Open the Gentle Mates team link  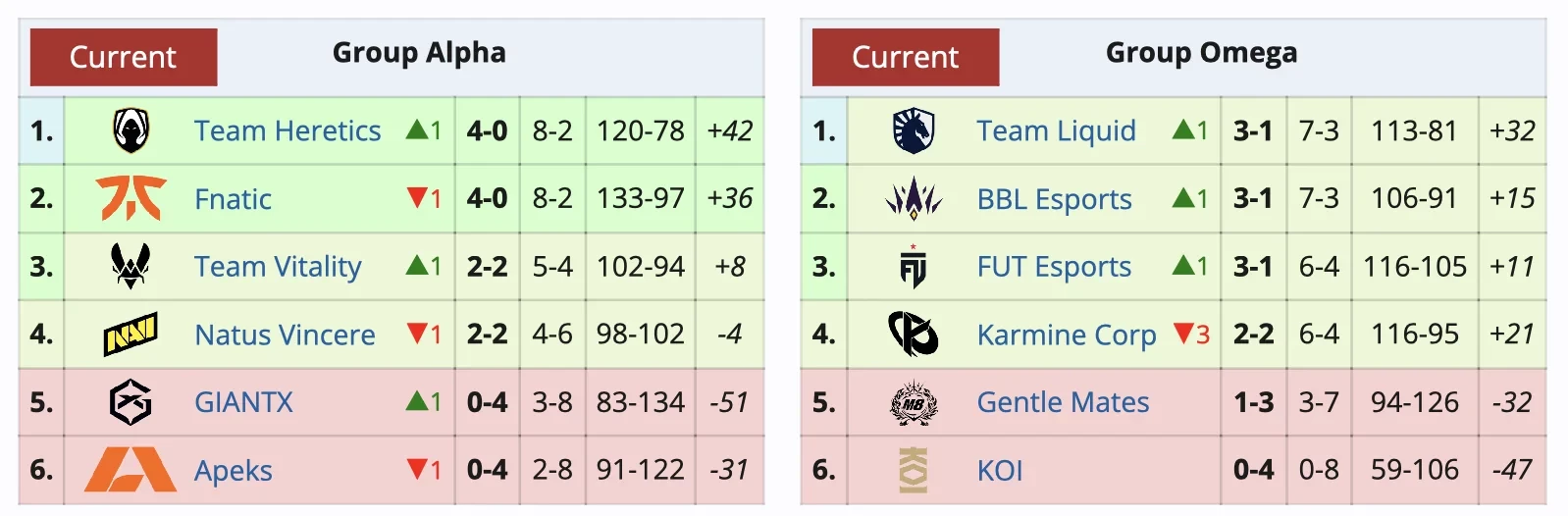[x=1063, y=402]
